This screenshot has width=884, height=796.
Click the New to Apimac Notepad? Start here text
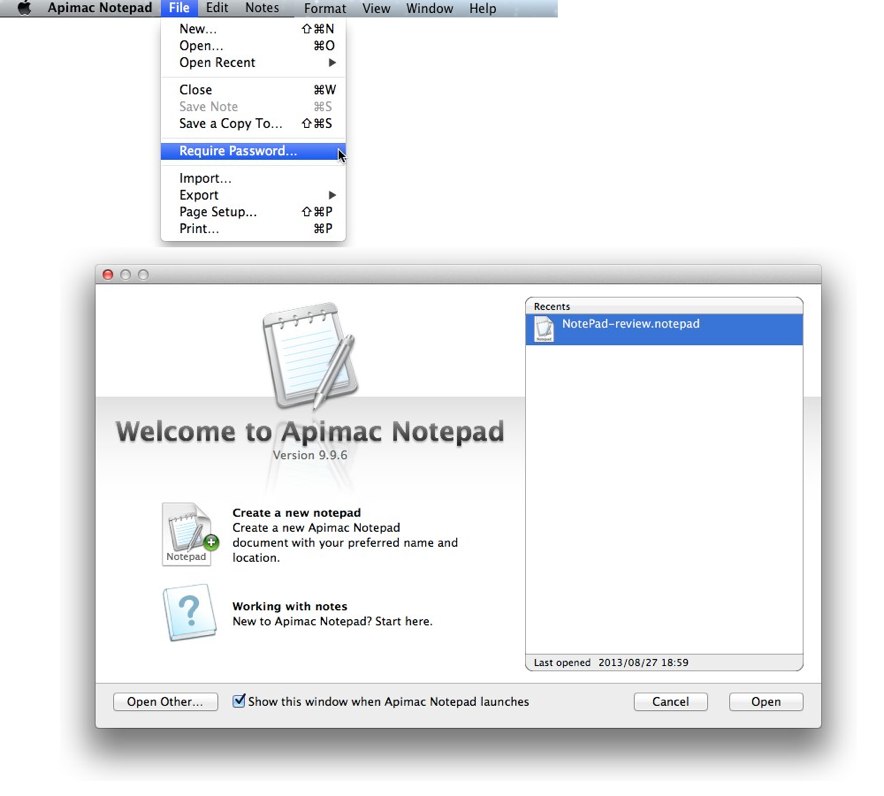click(x=333, y=621)
